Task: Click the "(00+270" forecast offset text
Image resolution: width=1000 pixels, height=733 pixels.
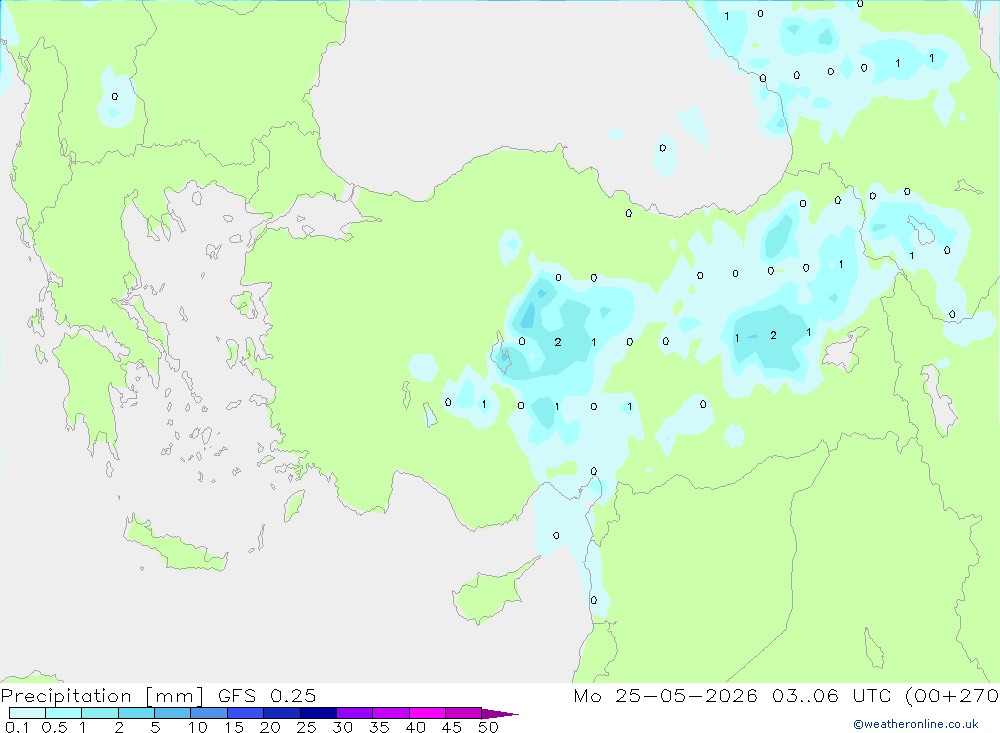Action: tap(952, 696)
